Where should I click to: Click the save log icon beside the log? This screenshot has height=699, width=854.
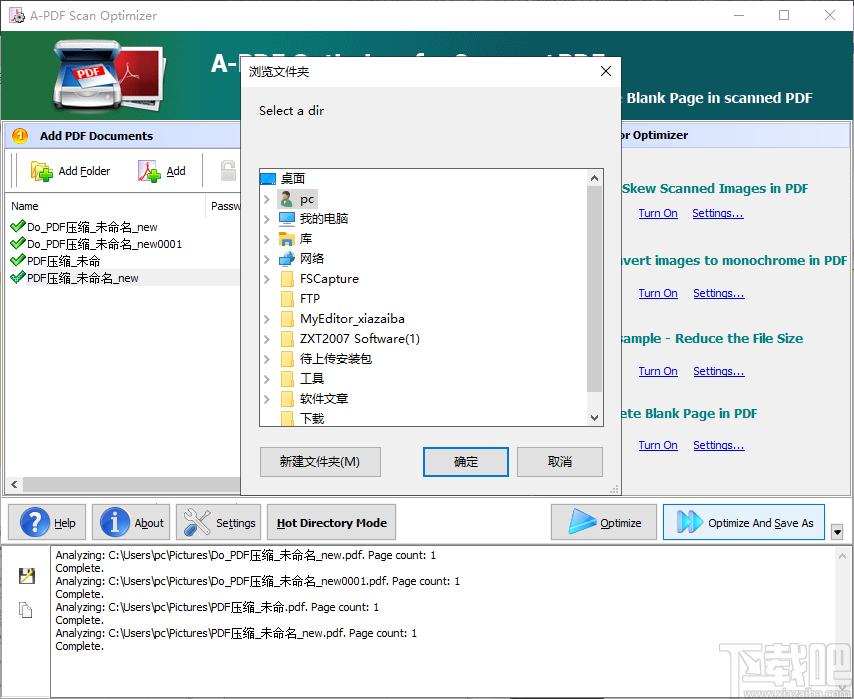point(26,576)
